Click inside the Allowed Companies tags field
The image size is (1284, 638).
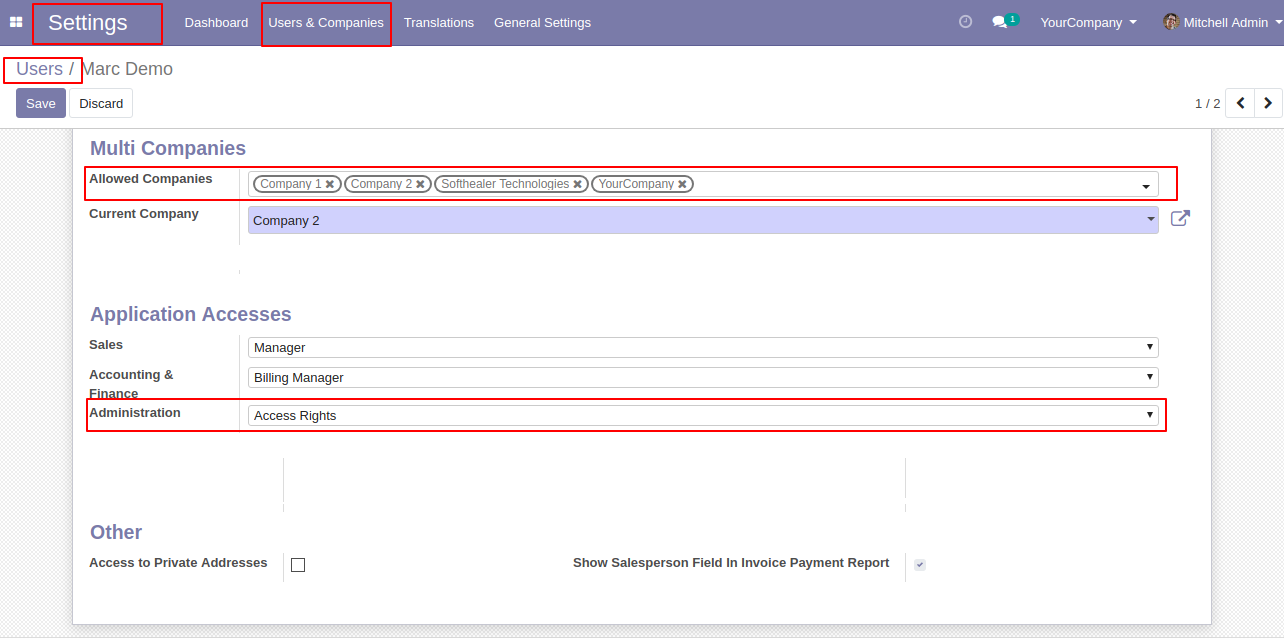click(x=703, y=184)
